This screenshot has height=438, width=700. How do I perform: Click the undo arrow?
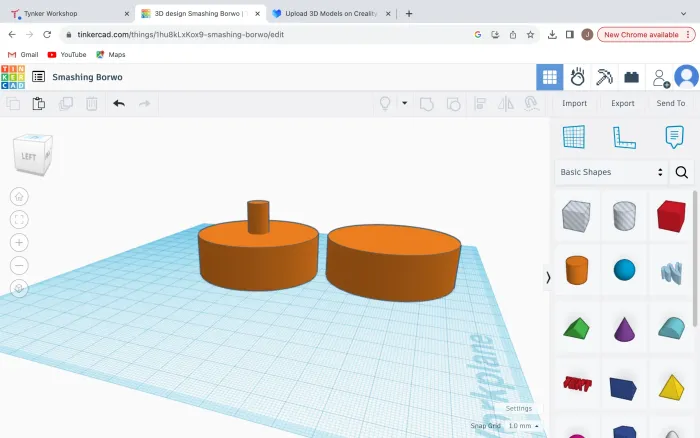point(119,103)
